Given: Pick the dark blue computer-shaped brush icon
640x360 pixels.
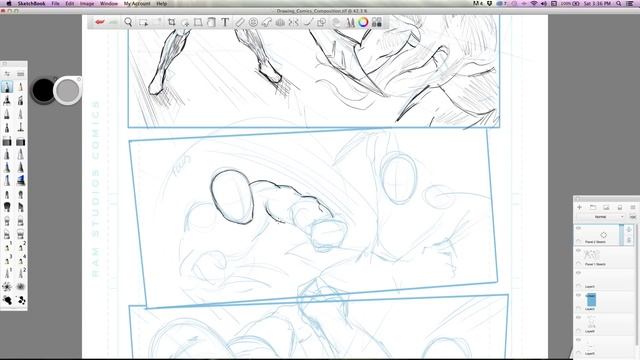Looking at the screenshot, I should tap(21, 180).
